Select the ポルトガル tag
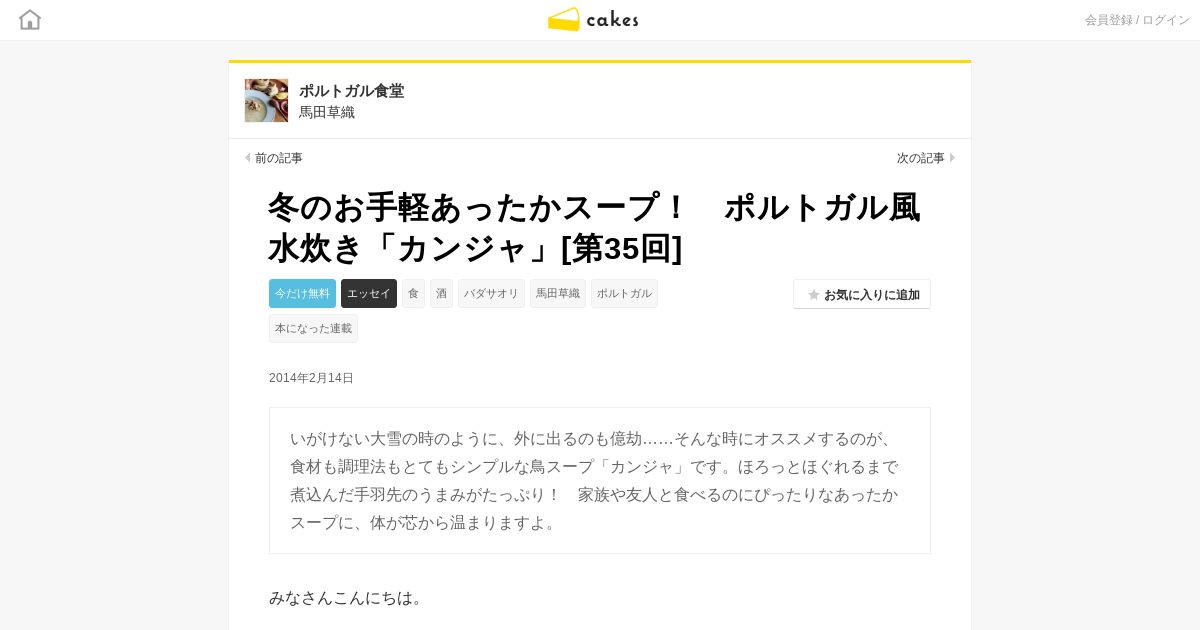This screenshot has width=1200, height=630. (624, 293)
